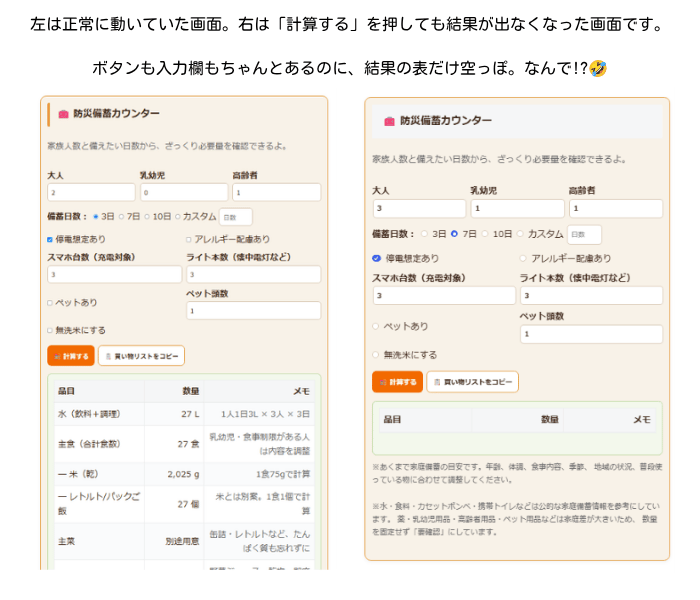Click the ー米（乾） row cell
Image resolution: width=700 pixels, height=600 pixels.
point(99,474)
